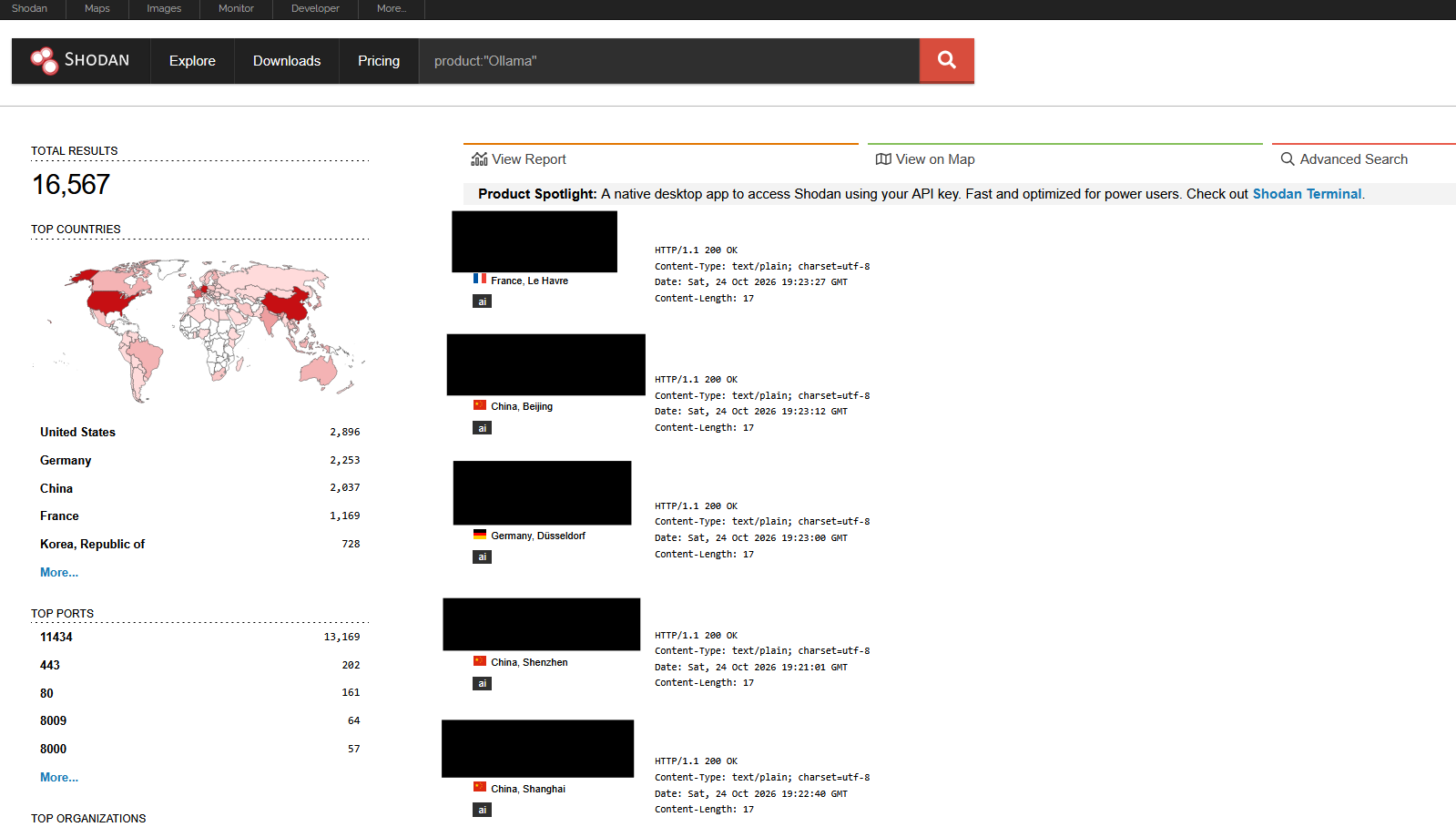Click the ai tag under Shenzhen
Viewport: 1456px width, 827px height.
tap(483, 683)
